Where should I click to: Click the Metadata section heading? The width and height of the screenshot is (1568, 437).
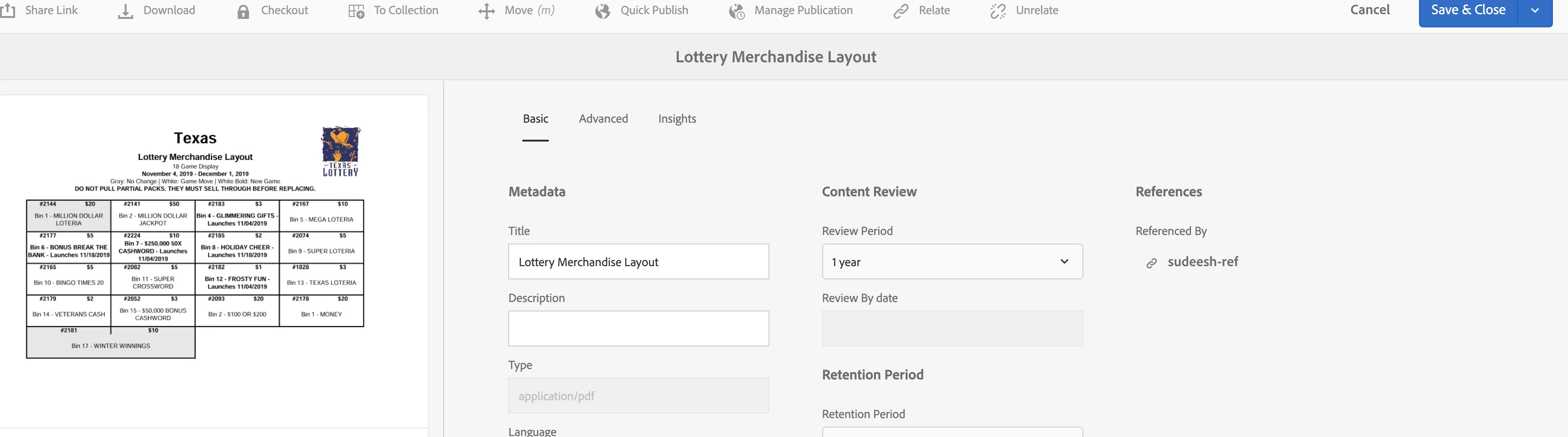tap(537, 192)
